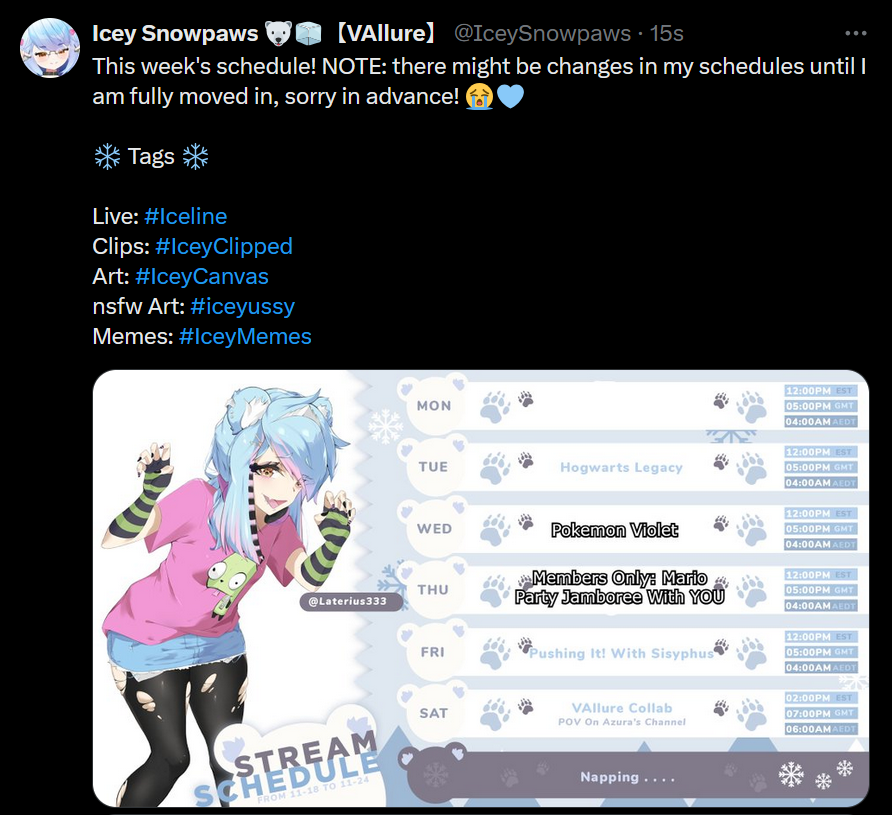892x815 pixels.
Task: Click the snowflake emoji before Tags
Action: [x=107, y=156]
